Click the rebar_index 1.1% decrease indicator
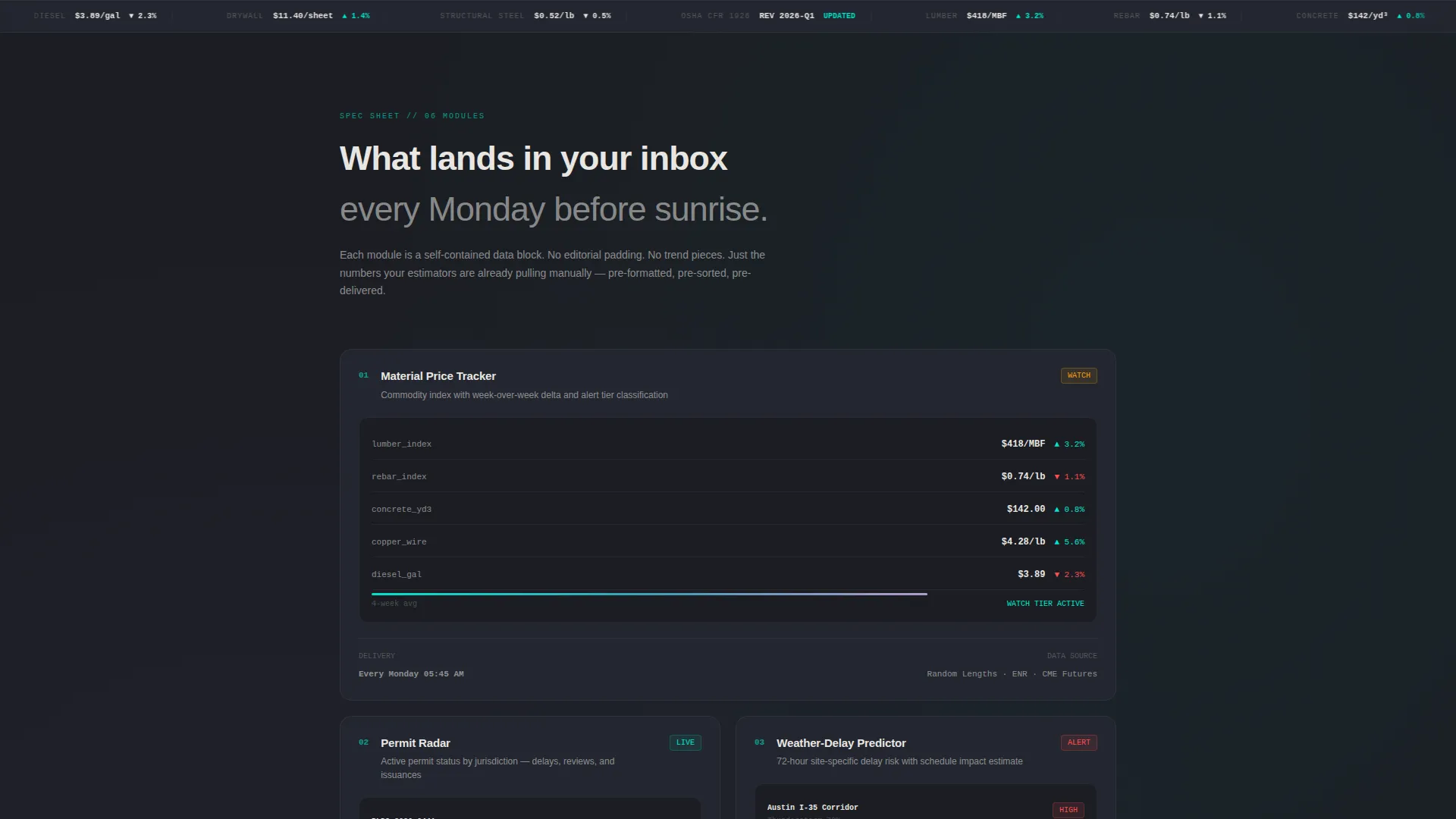 click(x=1069, y=477)
